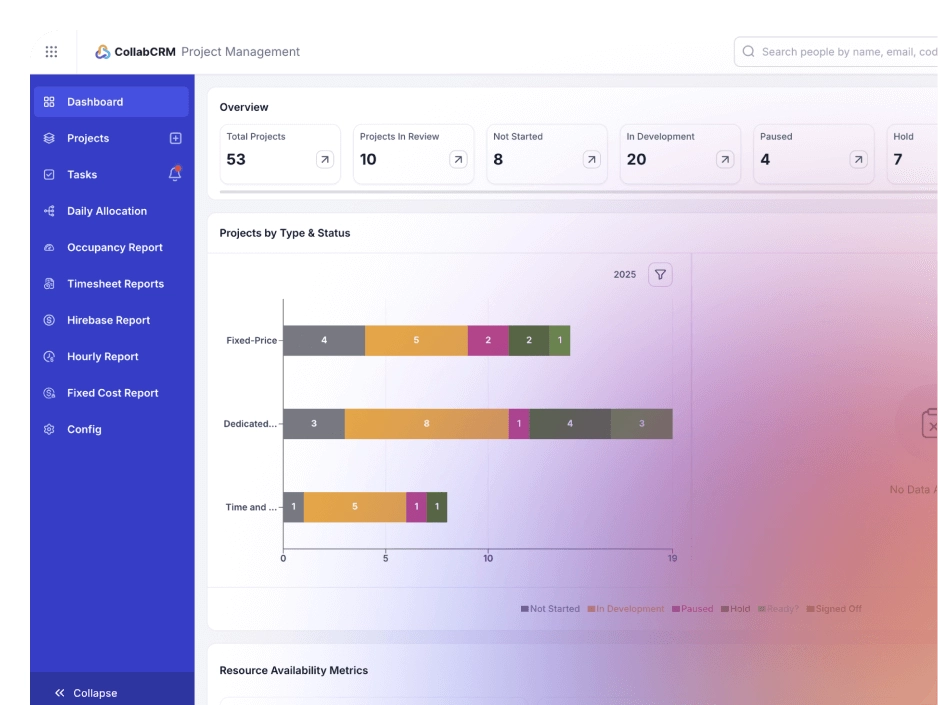The image size is (938, 705).
Task: Click the Hirebase Report dollar icon
Action: (48, 320)
